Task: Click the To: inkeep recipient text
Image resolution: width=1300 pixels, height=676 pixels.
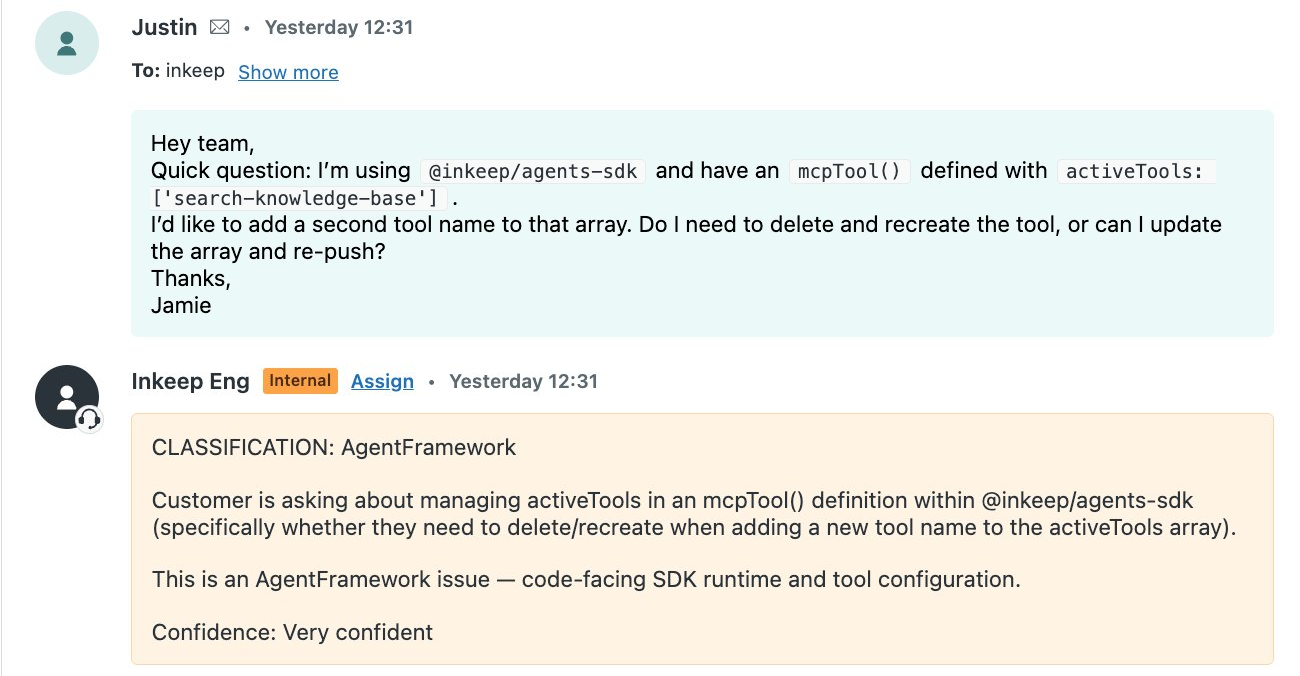Action: pyautogui.click(x=178, y=71)
